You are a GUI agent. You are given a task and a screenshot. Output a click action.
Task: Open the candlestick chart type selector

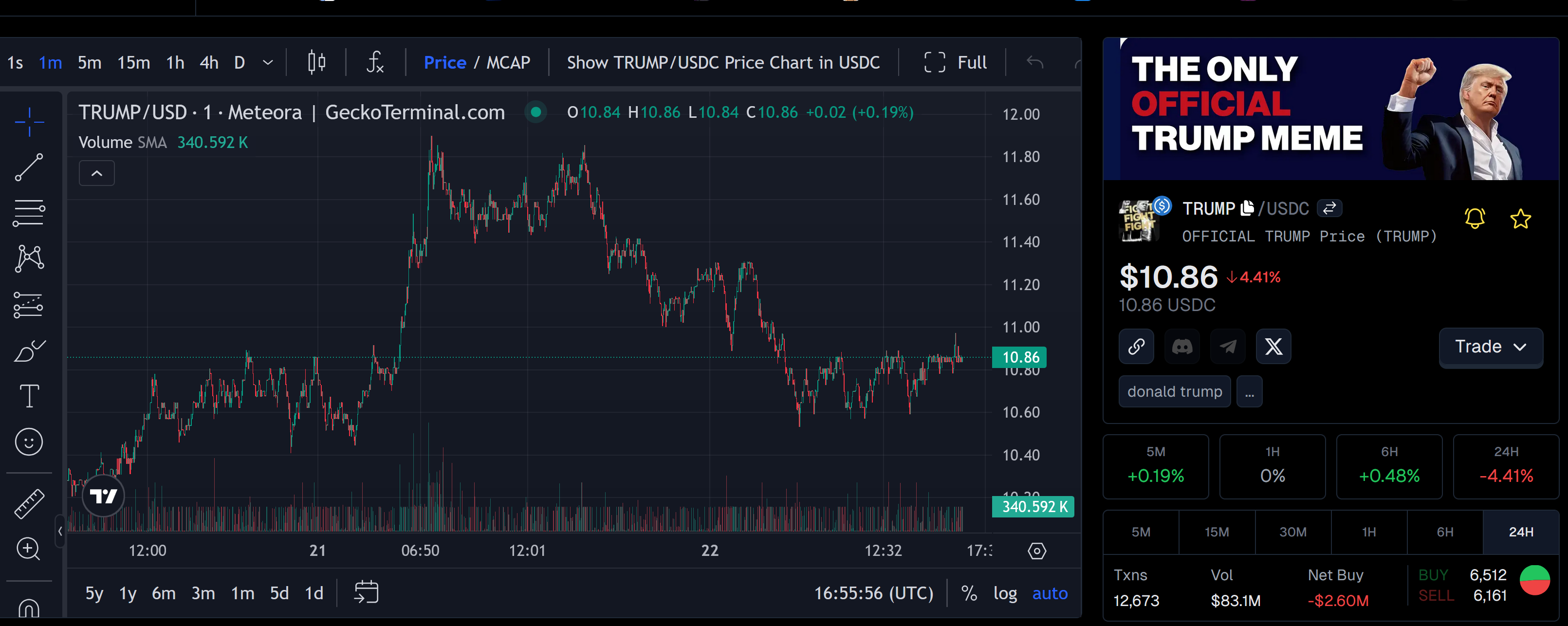point(316,62)
